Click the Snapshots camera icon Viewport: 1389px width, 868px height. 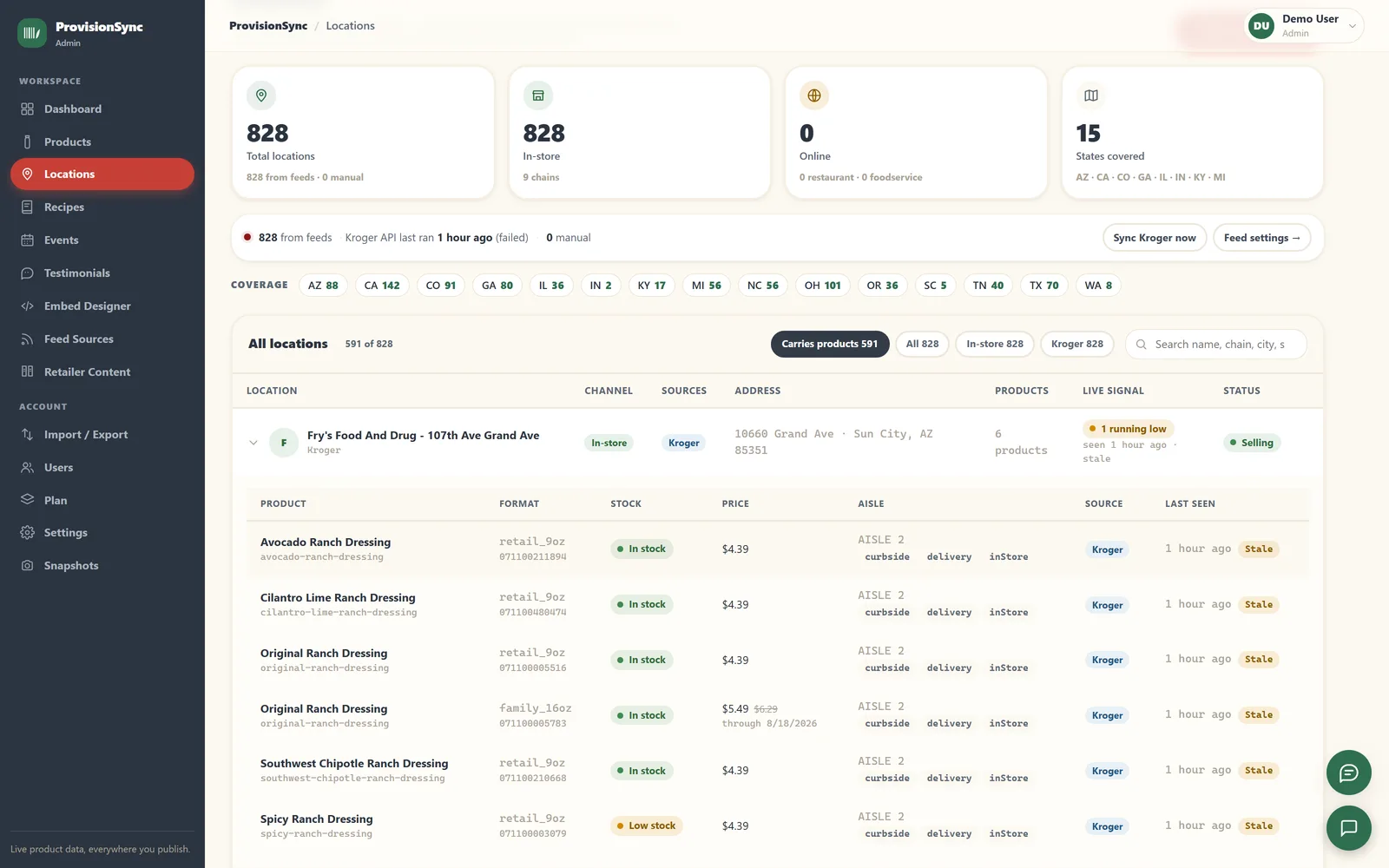(27, 566)
